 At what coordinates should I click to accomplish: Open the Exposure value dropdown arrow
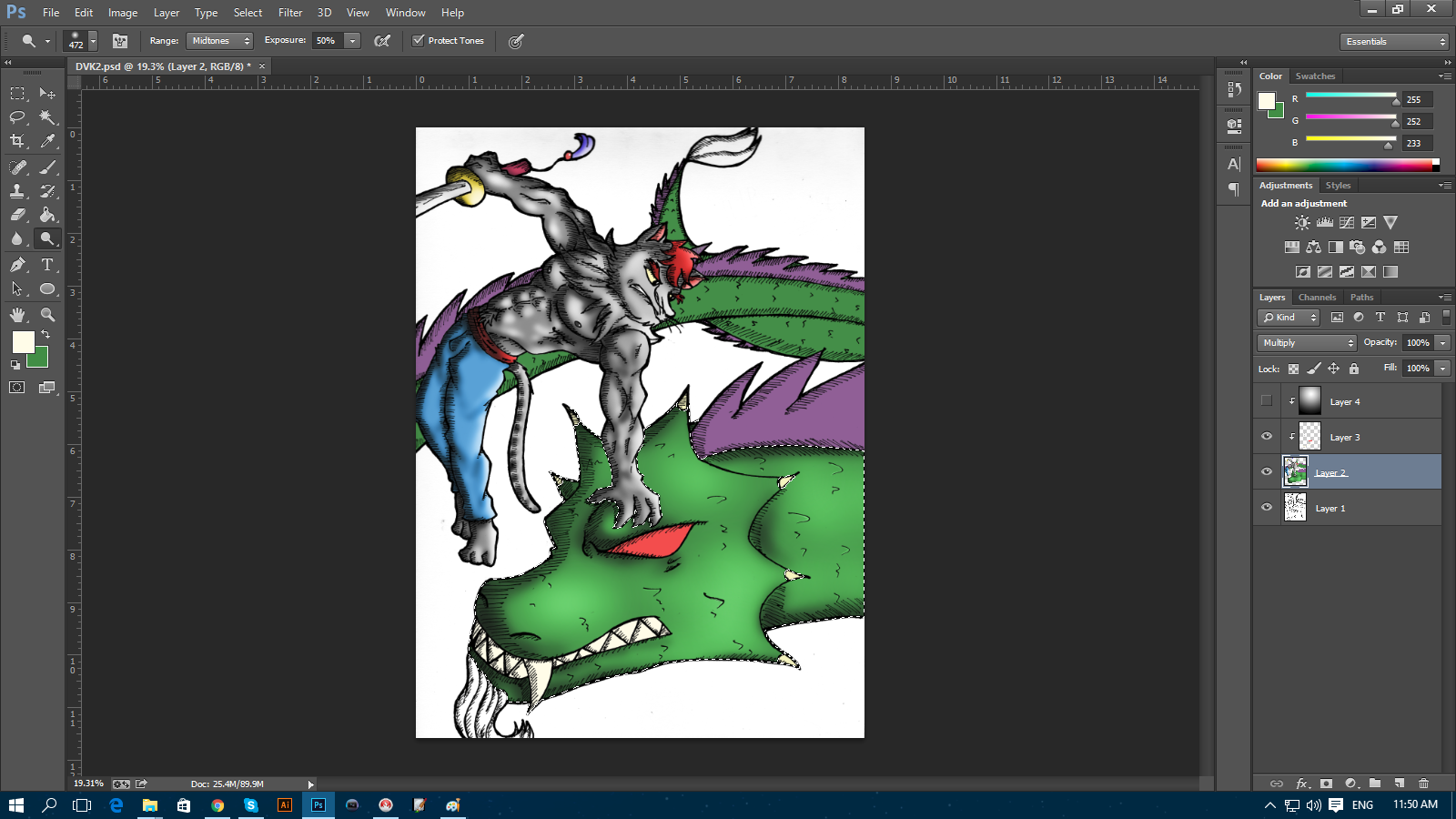point(352,41)
